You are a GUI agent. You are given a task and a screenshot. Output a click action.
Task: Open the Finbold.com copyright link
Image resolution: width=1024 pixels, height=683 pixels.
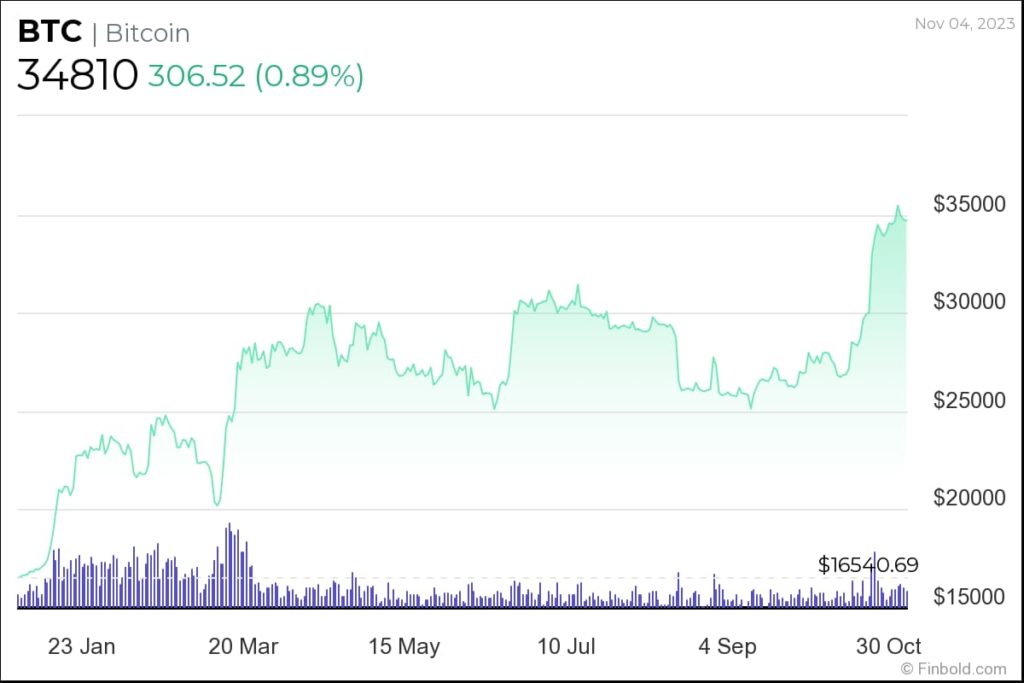[953, 669]
